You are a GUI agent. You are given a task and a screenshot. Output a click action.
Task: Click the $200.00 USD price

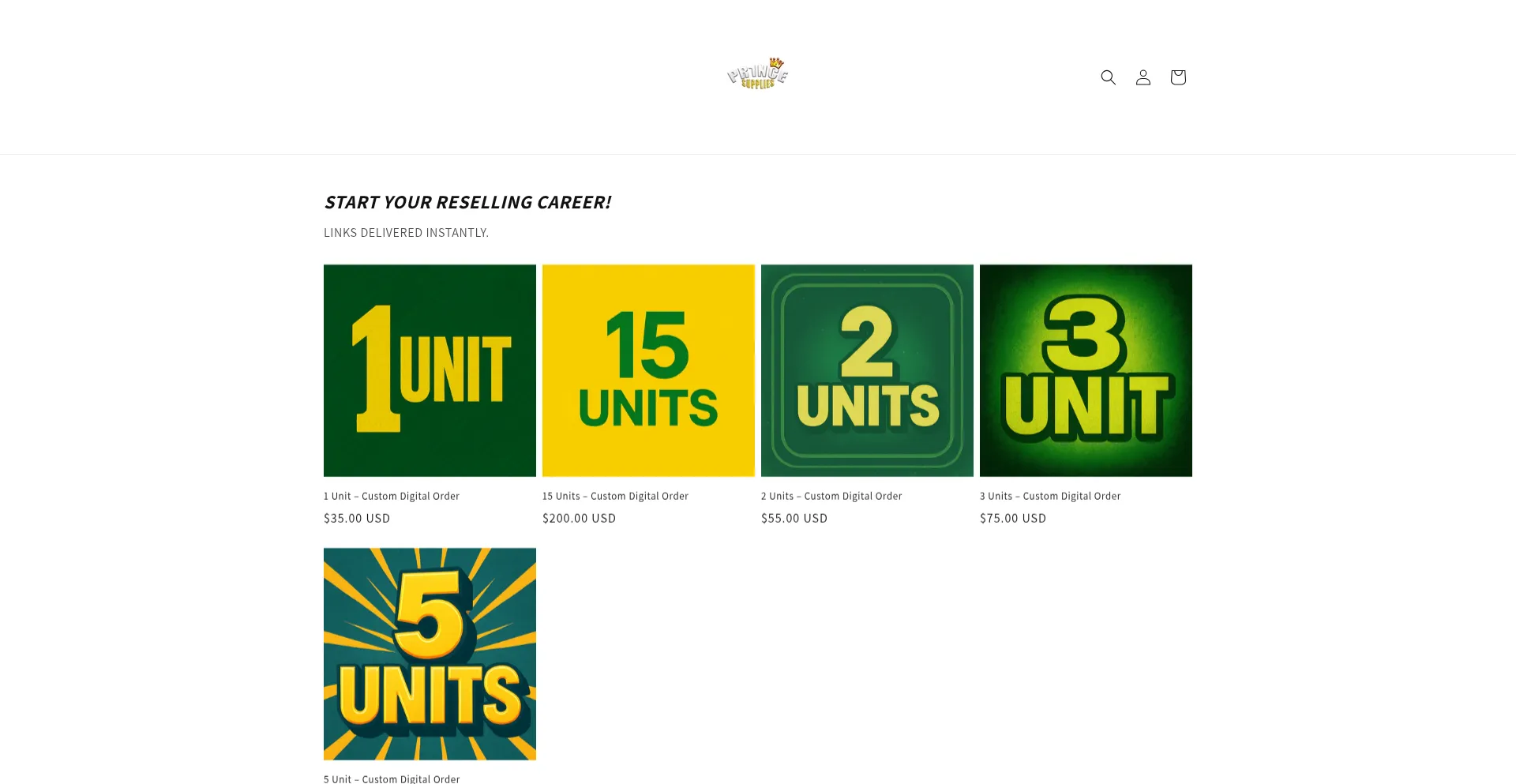tap(579, 518)
